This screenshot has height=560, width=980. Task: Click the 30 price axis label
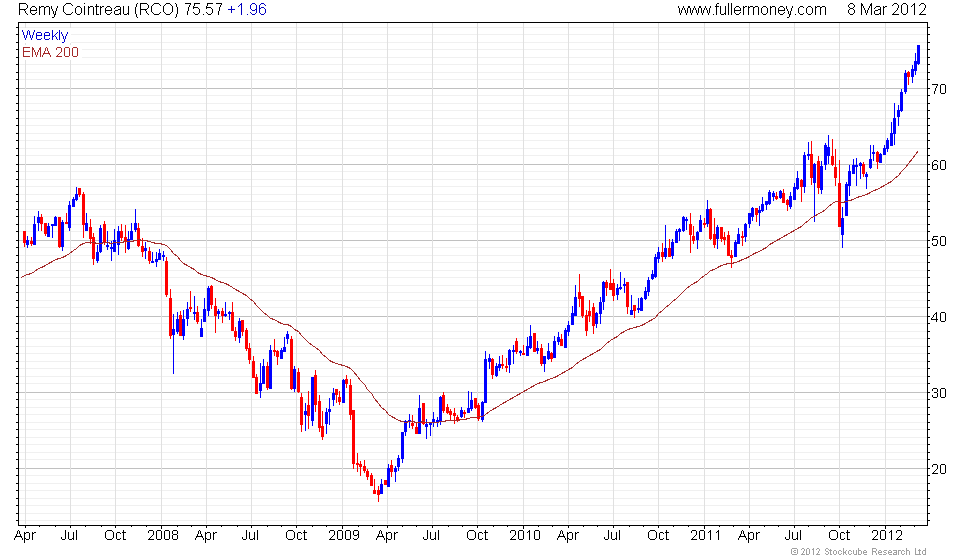tap(939, 393)
